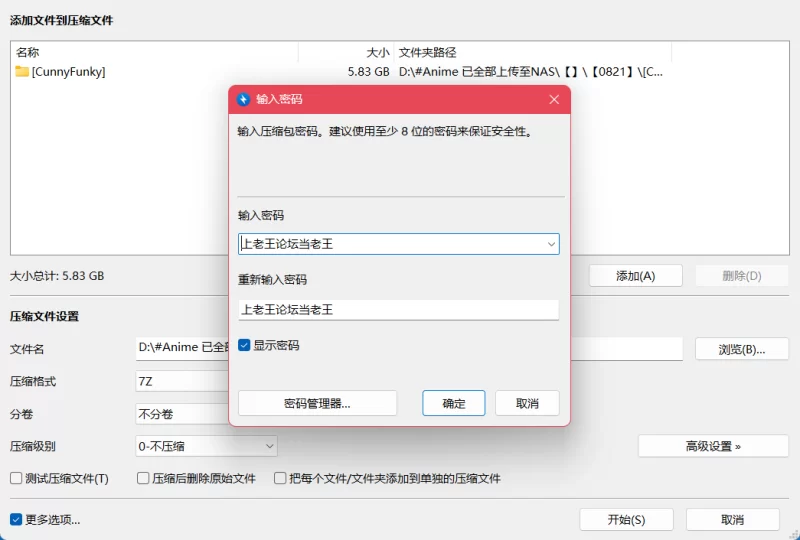
Task: Open the 压缩级别 dropdown showing 0-不压缩
Action: point(207,446)
